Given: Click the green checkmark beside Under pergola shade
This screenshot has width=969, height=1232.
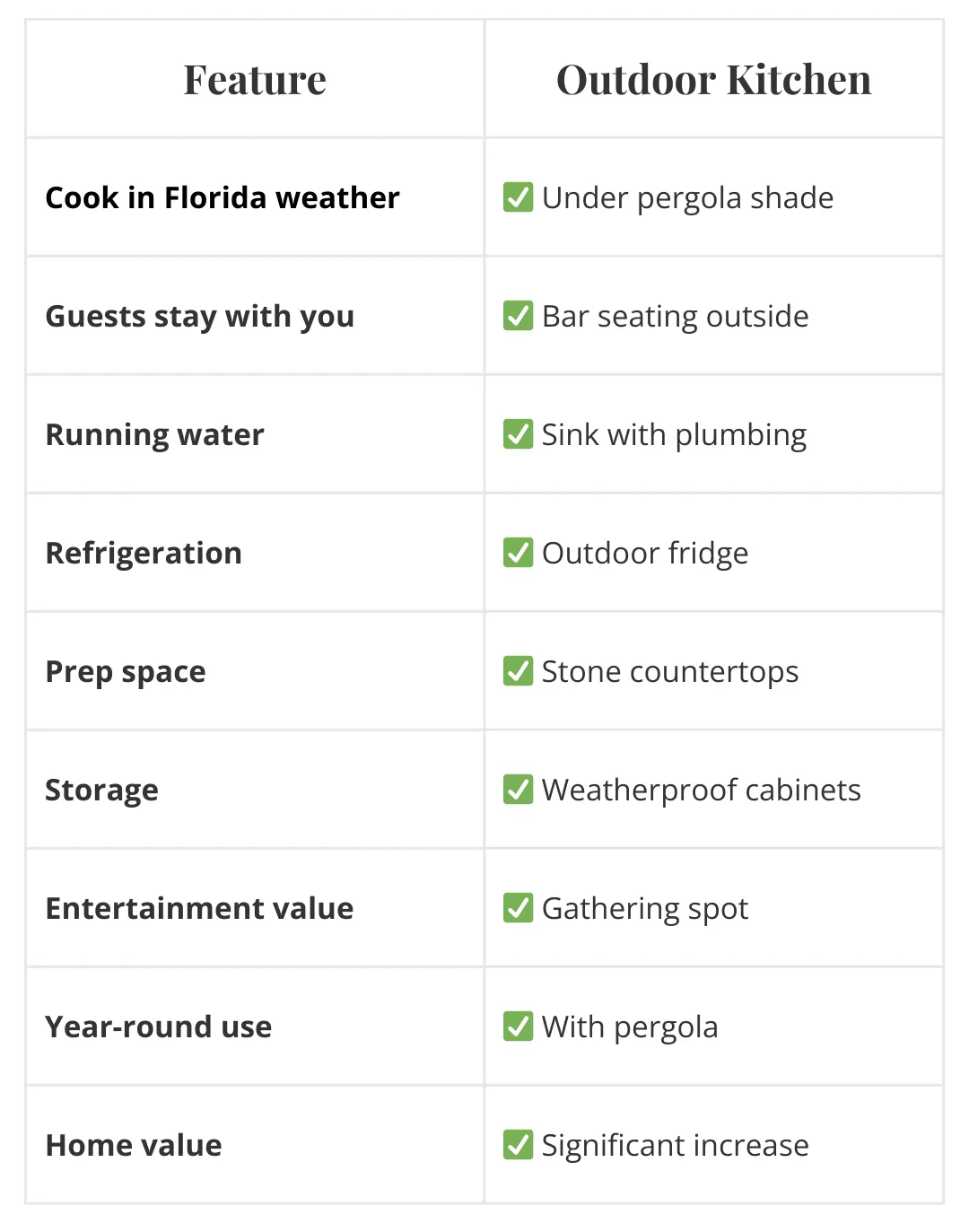Looking at the screenshot, I should click(x=518, y=197).
